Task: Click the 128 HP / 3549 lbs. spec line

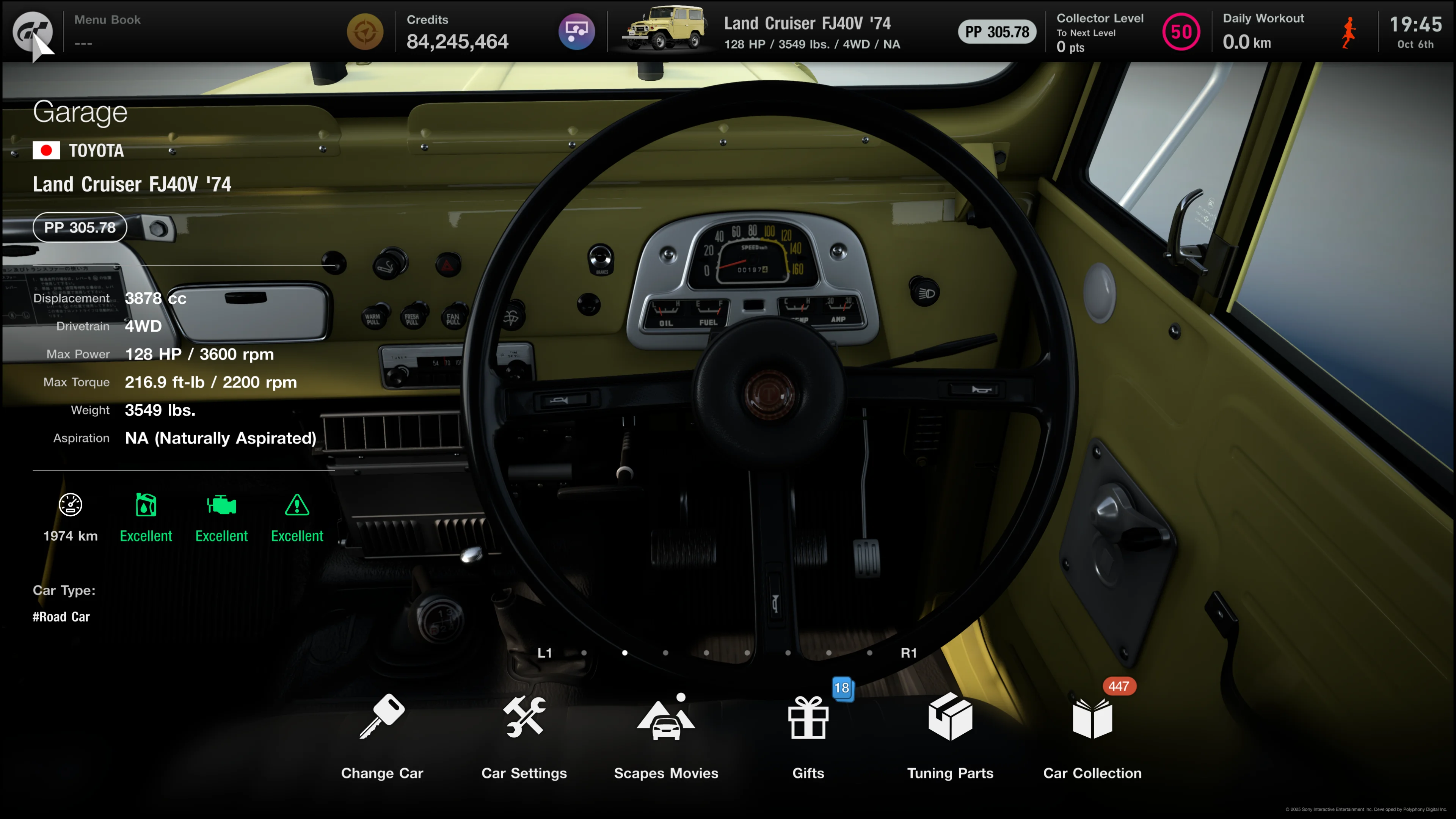Action: click(x=812, y=44)
